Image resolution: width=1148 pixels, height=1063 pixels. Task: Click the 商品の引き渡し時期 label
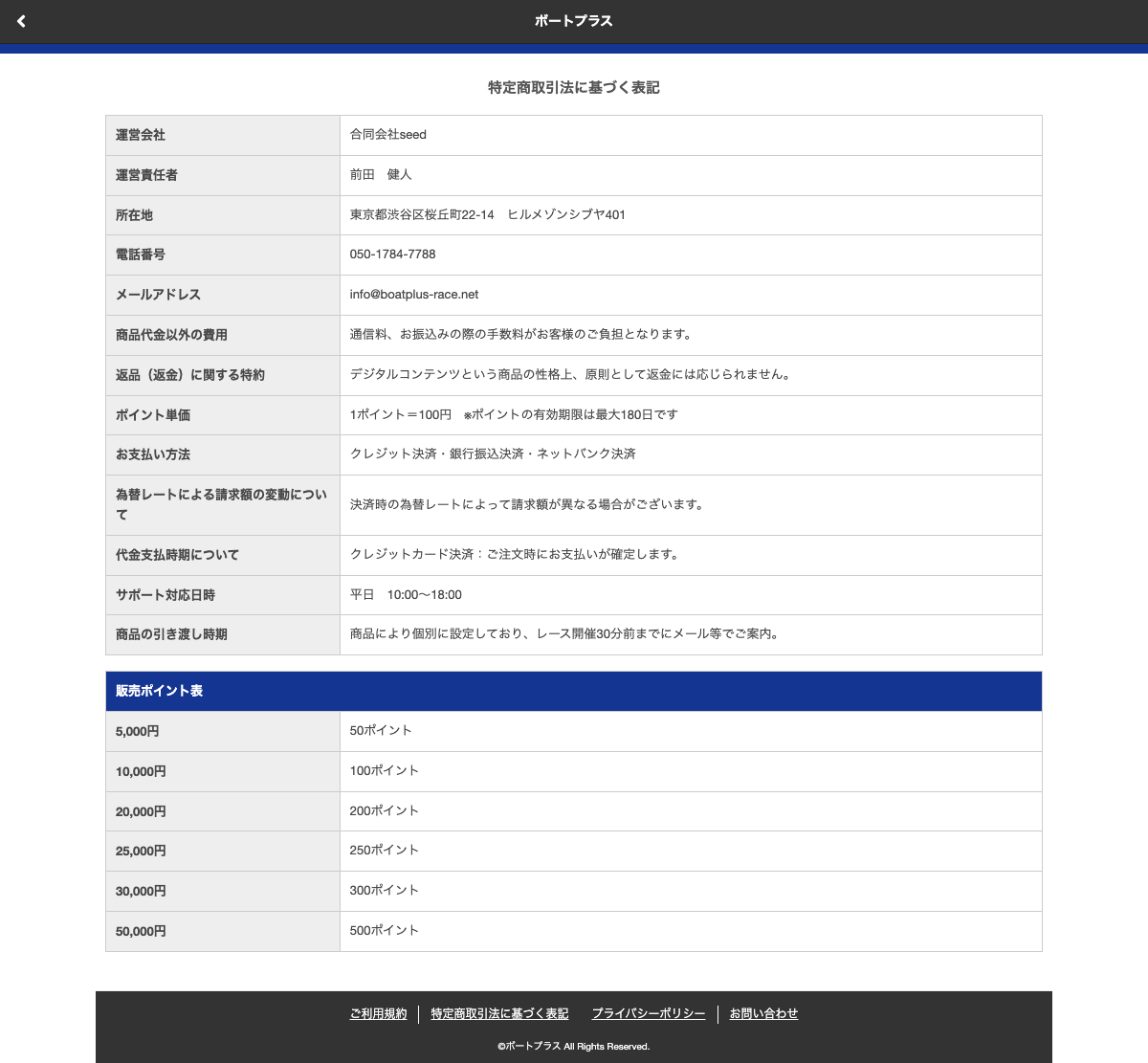pos(171,634)
